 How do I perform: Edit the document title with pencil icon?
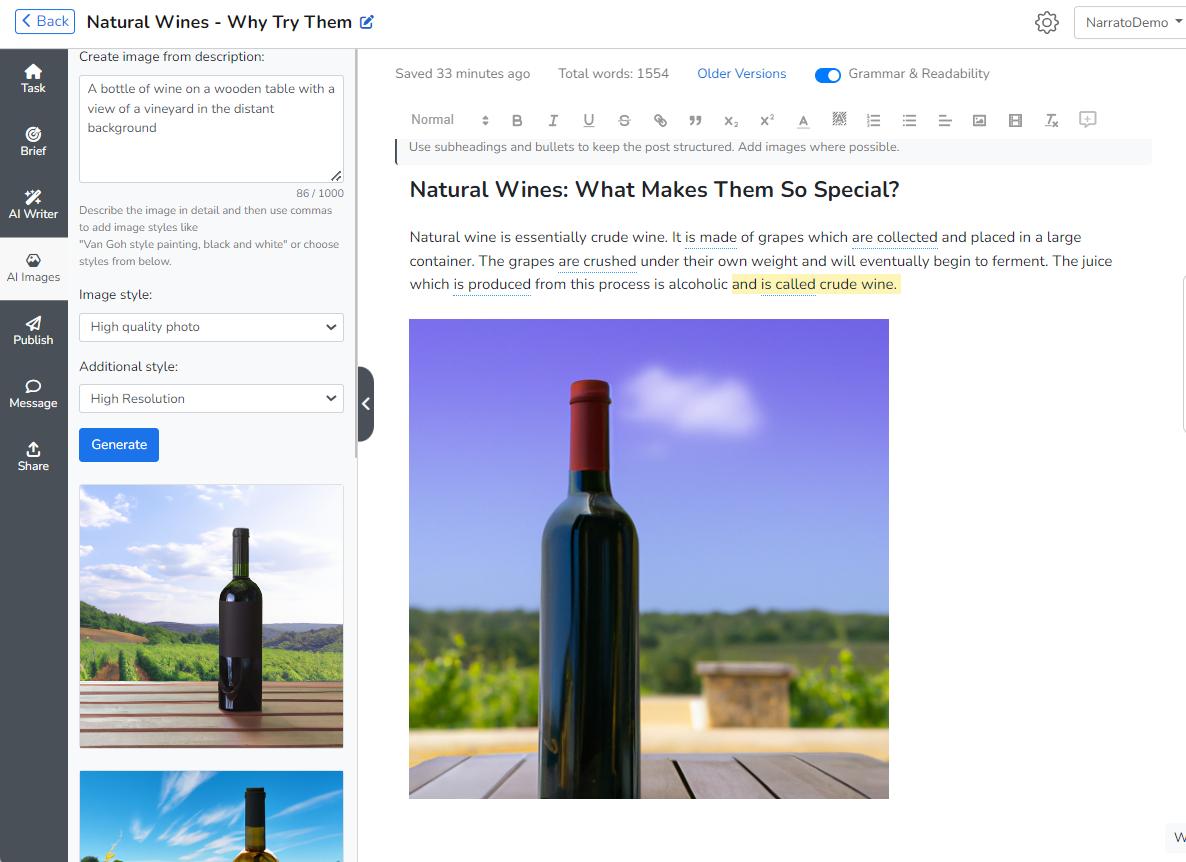[367, 22]
